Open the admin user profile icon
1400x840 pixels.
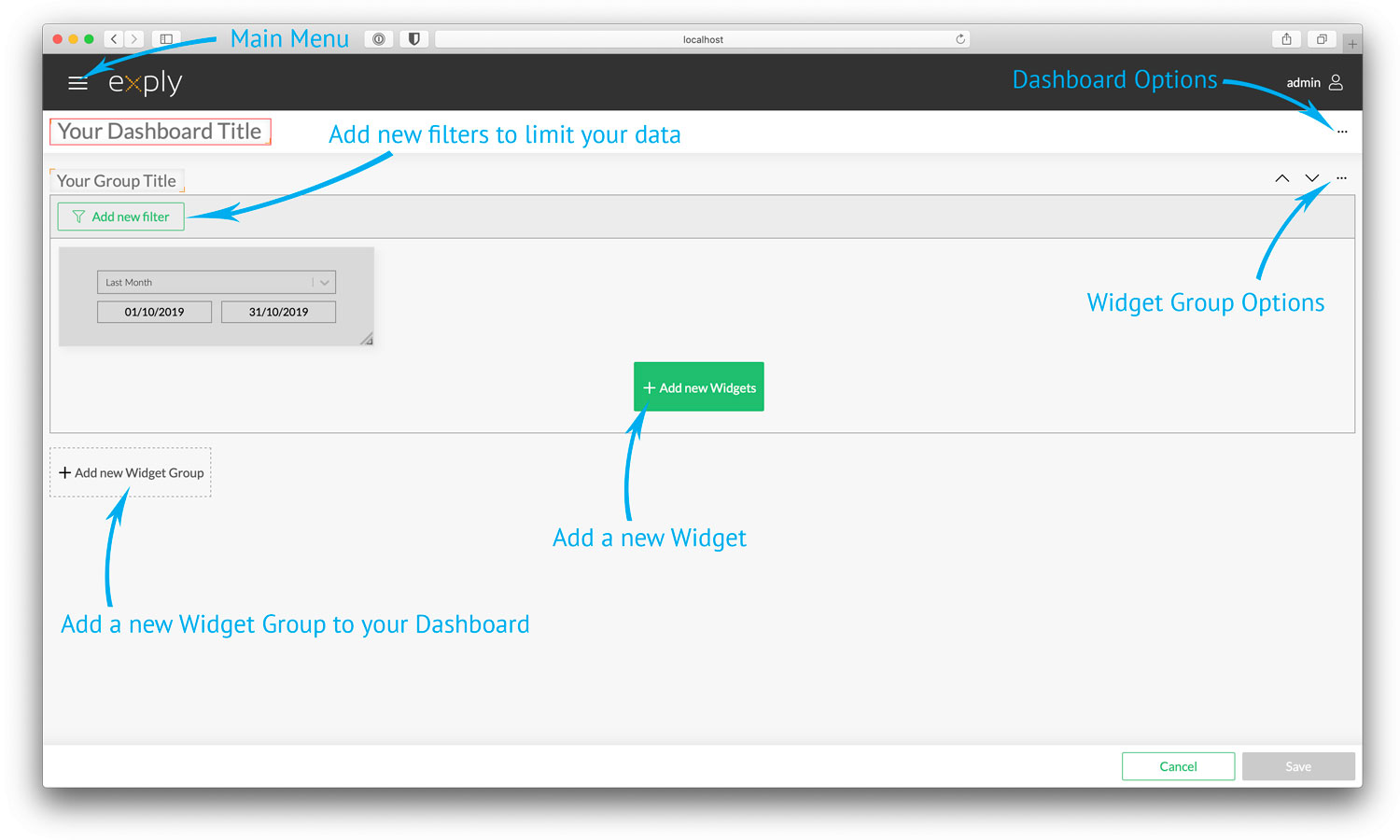tap(1336, 82)
